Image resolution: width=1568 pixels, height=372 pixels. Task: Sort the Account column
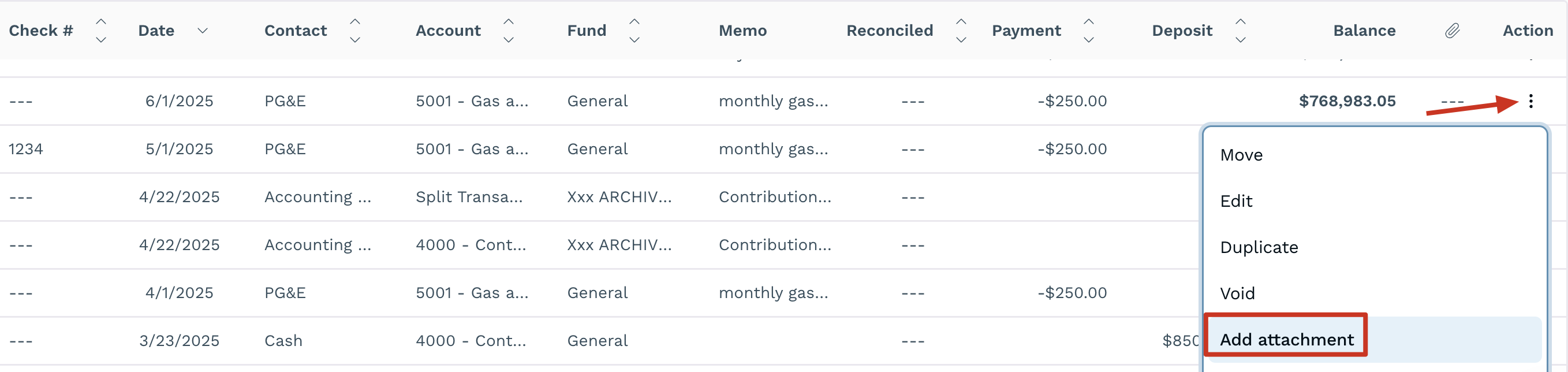tap(508, 31)
